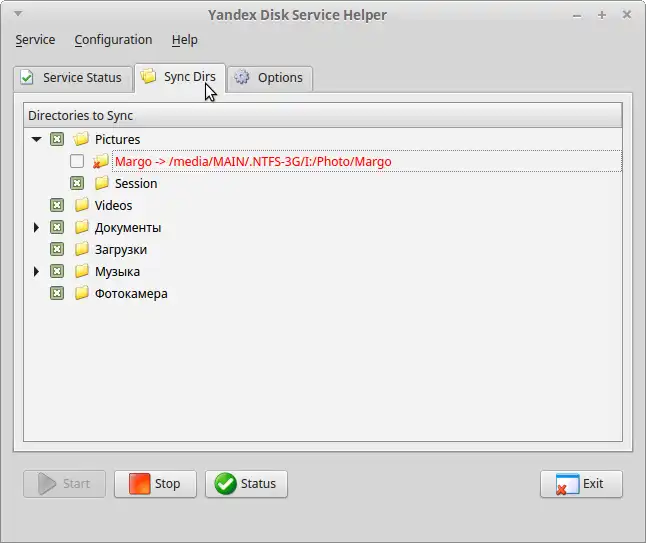
Task: Toggle the Фотокамера sync checkbox
Action: (57, 293)
